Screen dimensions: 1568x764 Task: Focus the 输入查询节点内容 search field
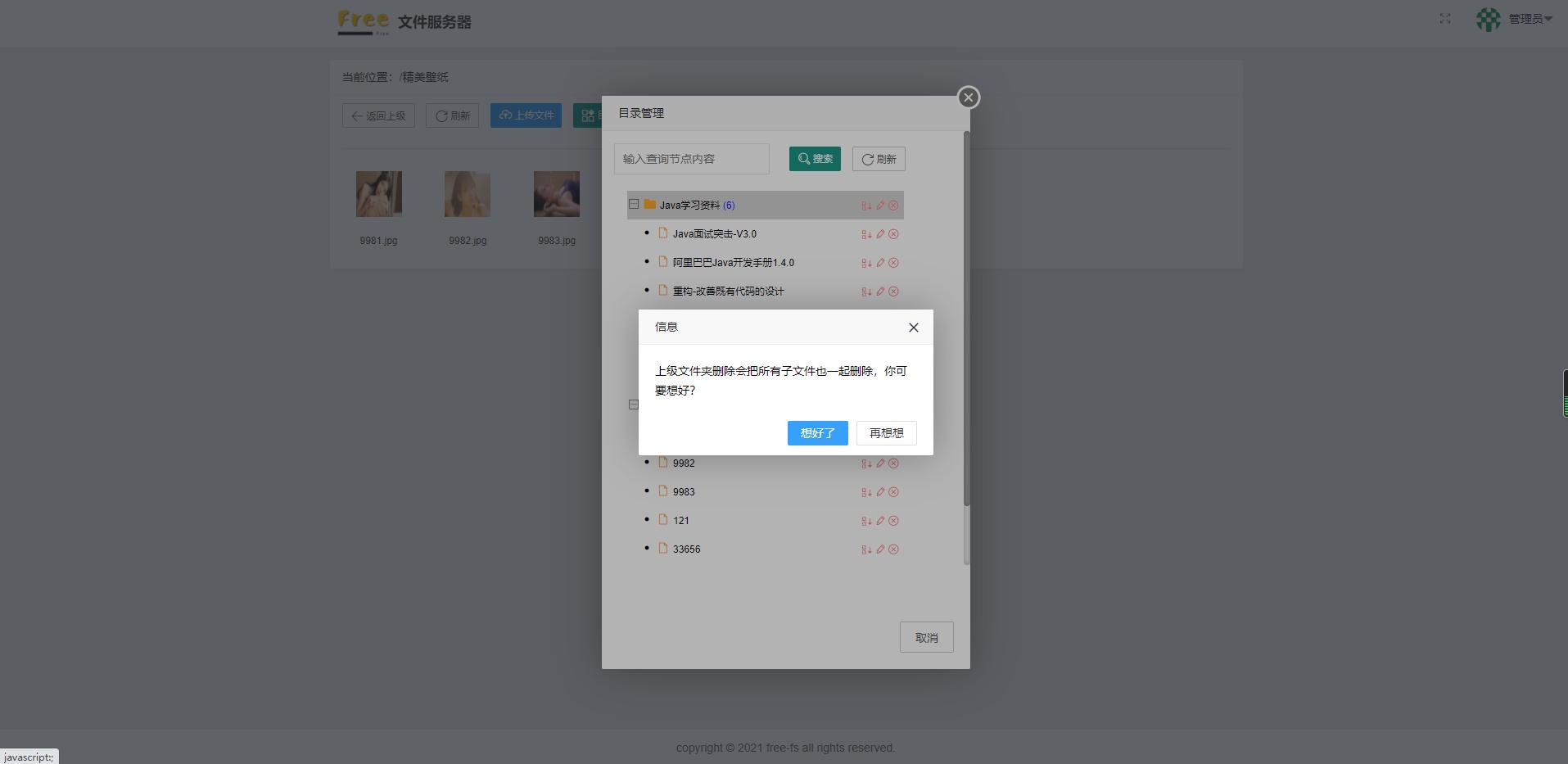click(x=691, y=159)
